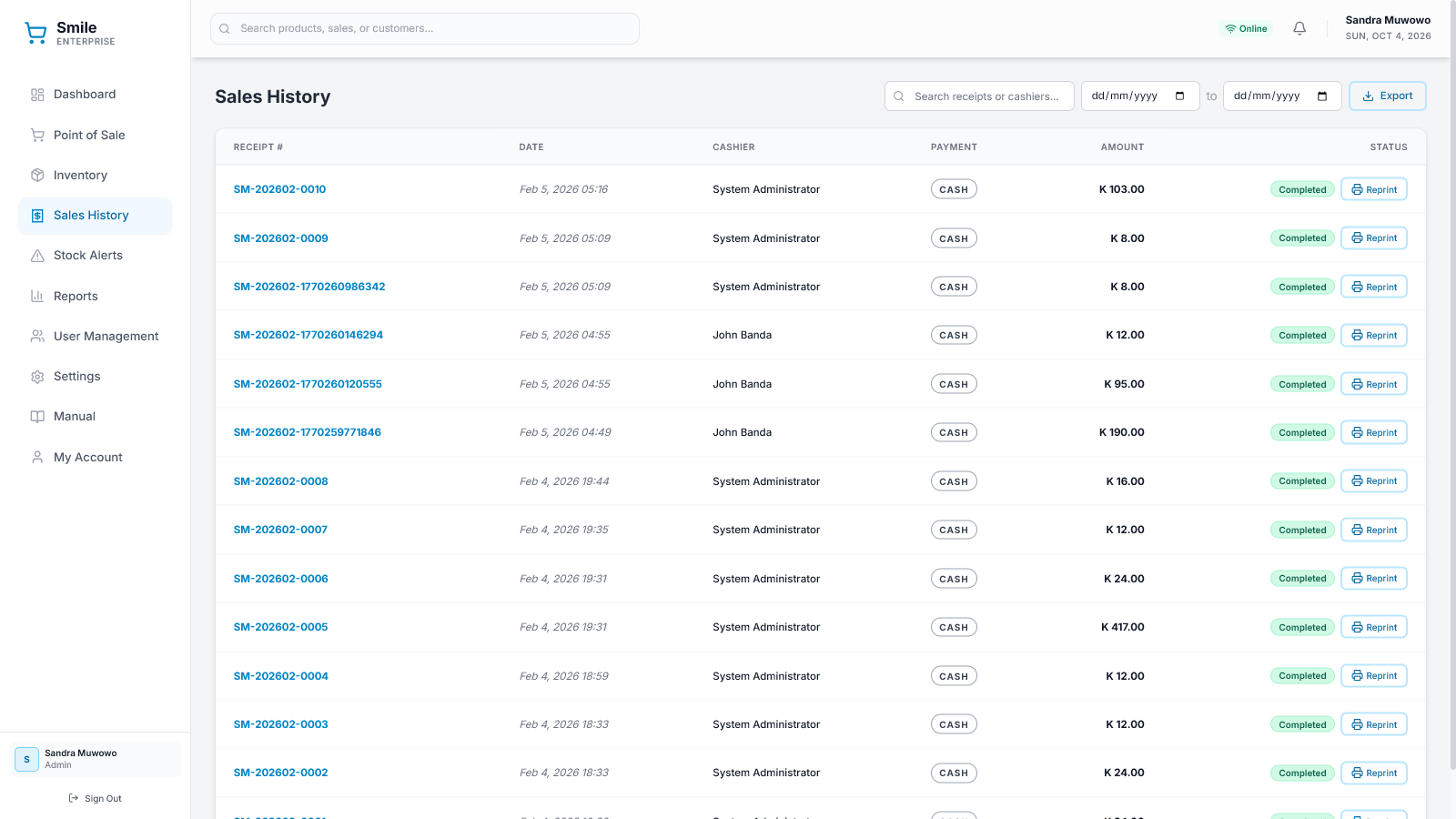The height and width of the screenshot is (819, 1456).
Task: Open the Inventory page
Action: click(x=95, y=175)
